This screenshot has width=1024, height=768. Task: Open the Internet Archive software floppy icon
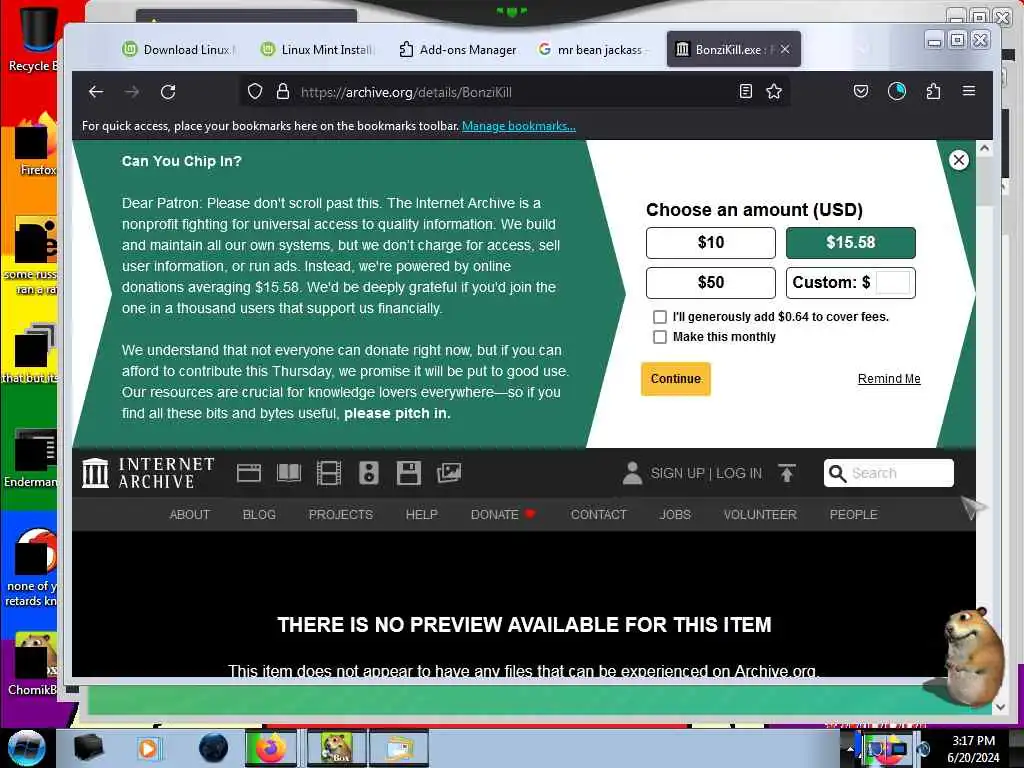pos(408,473)
